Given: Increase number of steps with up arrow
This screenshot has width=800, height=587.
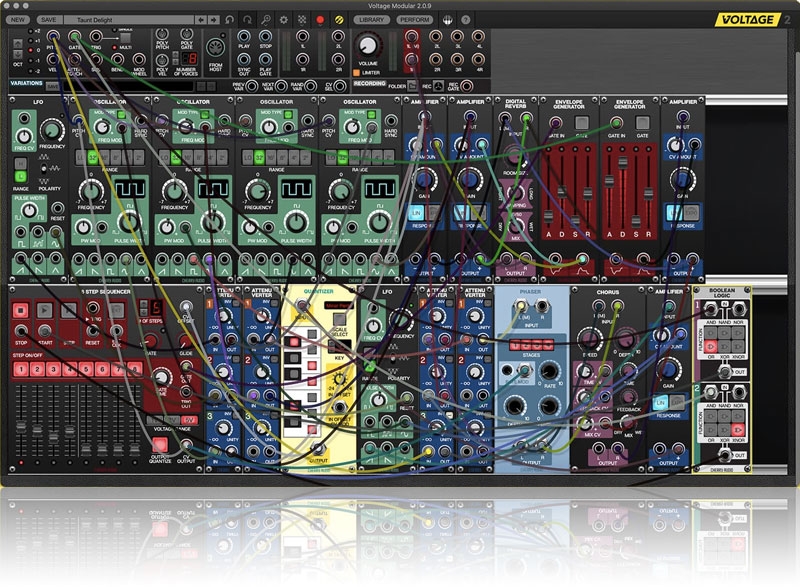Looking at the screenshot, I should coord(143,304).
